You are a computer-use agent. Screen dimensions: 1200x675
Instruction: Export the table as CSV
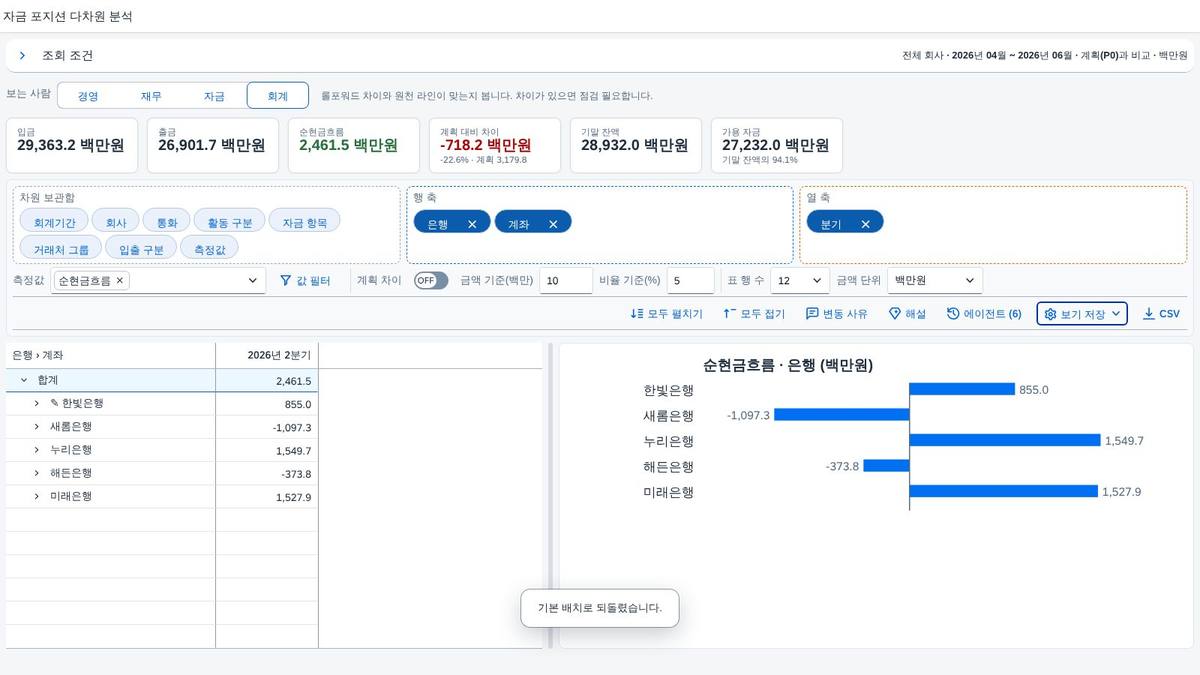(1161, 314)
